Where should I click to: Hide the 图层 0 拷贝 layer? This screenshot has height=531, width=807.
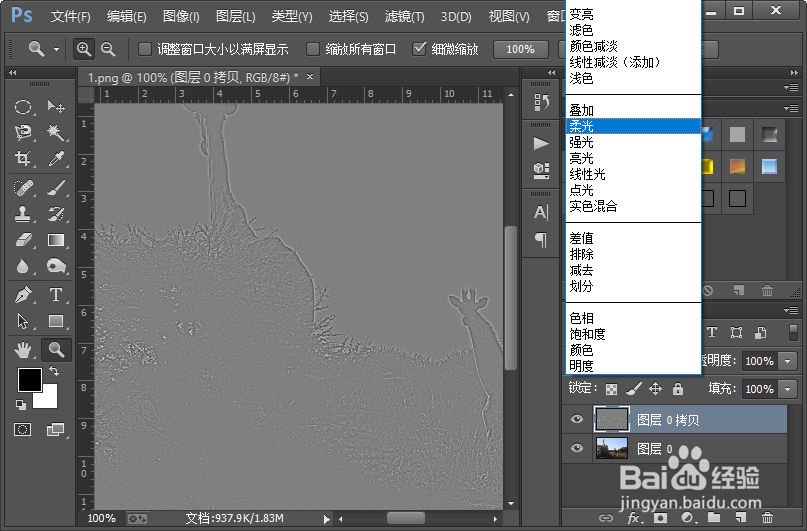577,419
